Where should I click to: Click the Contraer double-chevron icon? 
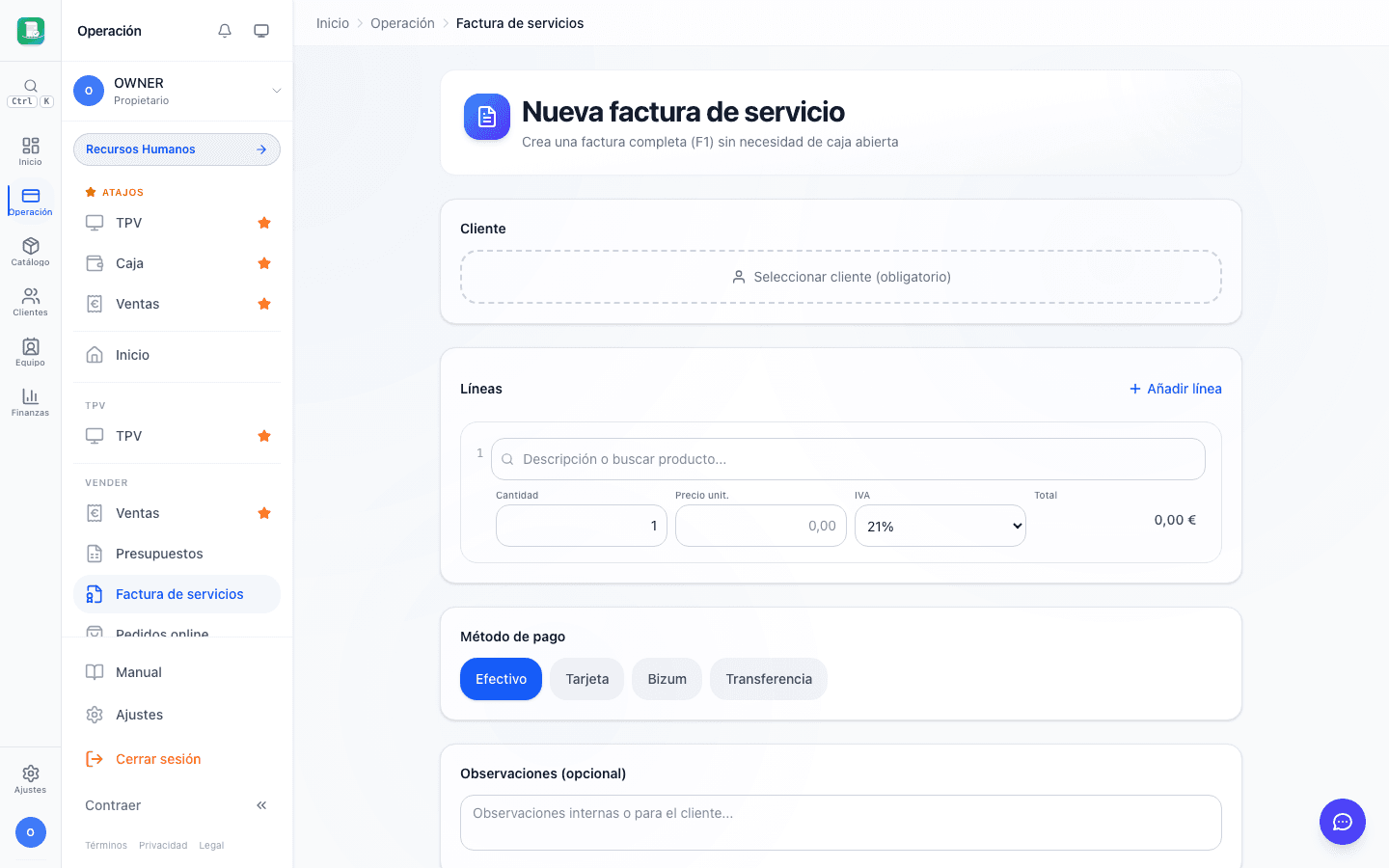[261, 805]
